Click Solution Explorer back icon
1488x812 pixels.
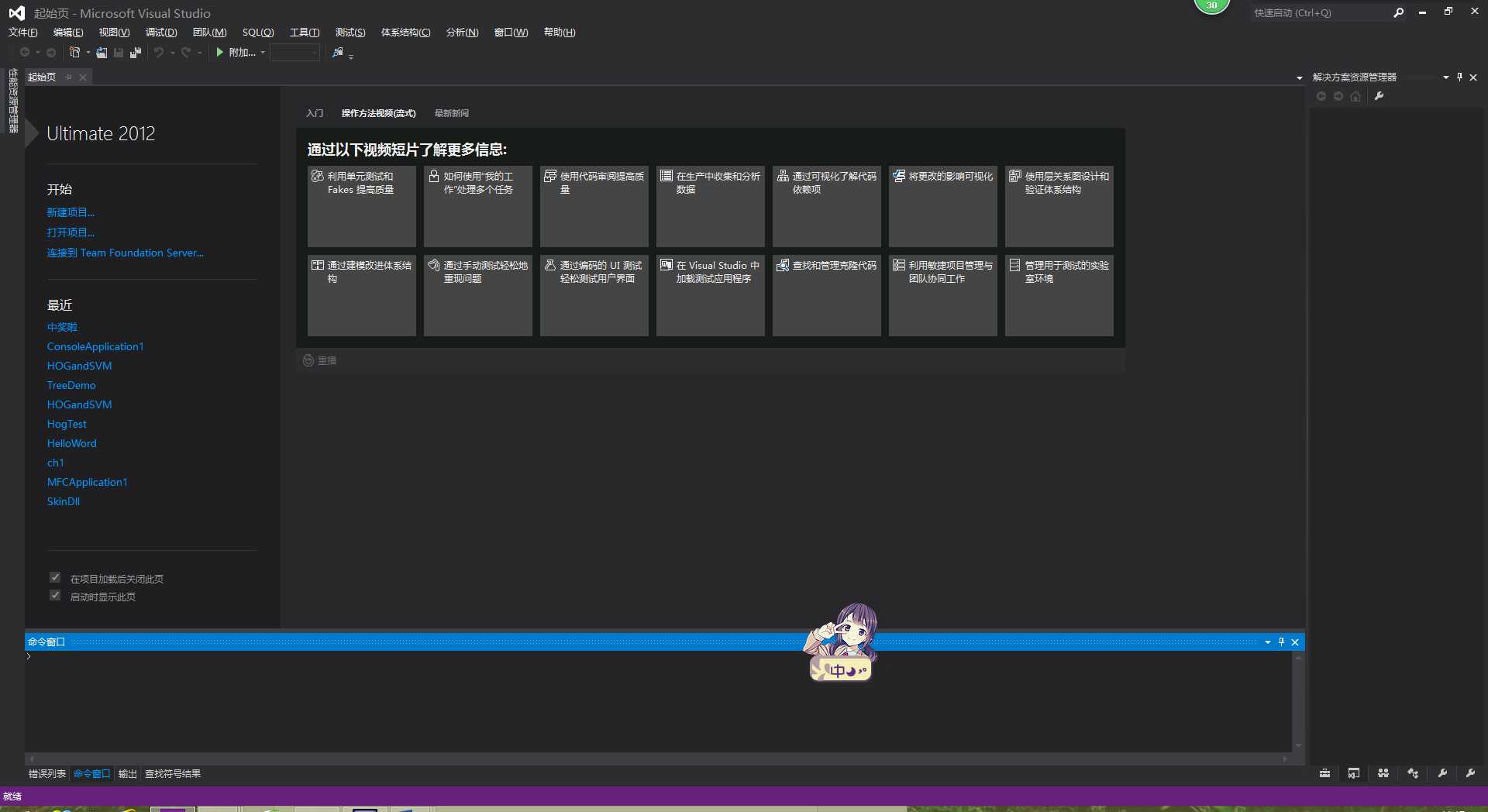click(1321, 96)
